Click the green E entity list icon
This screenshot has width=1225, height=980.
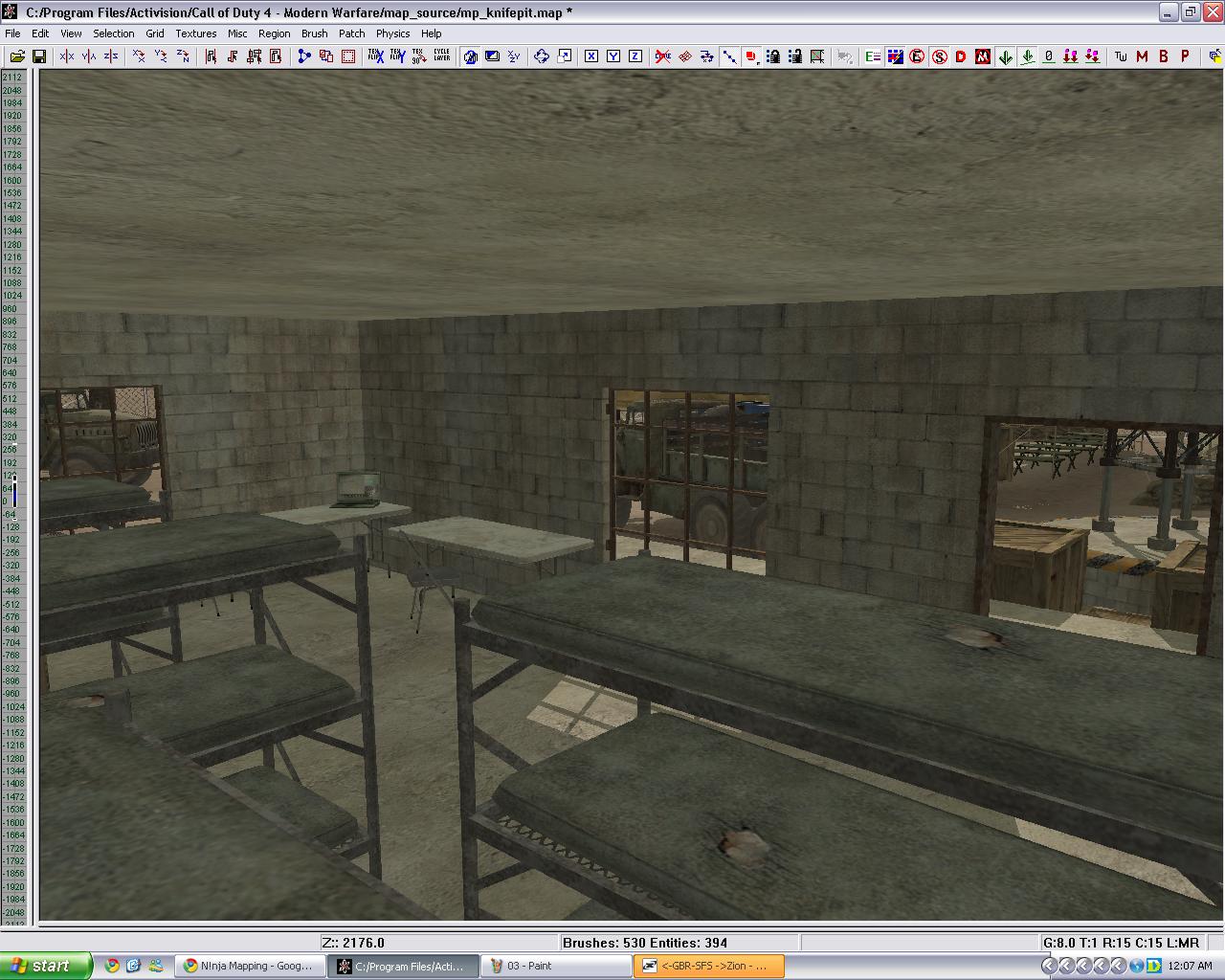pos(873,56)
